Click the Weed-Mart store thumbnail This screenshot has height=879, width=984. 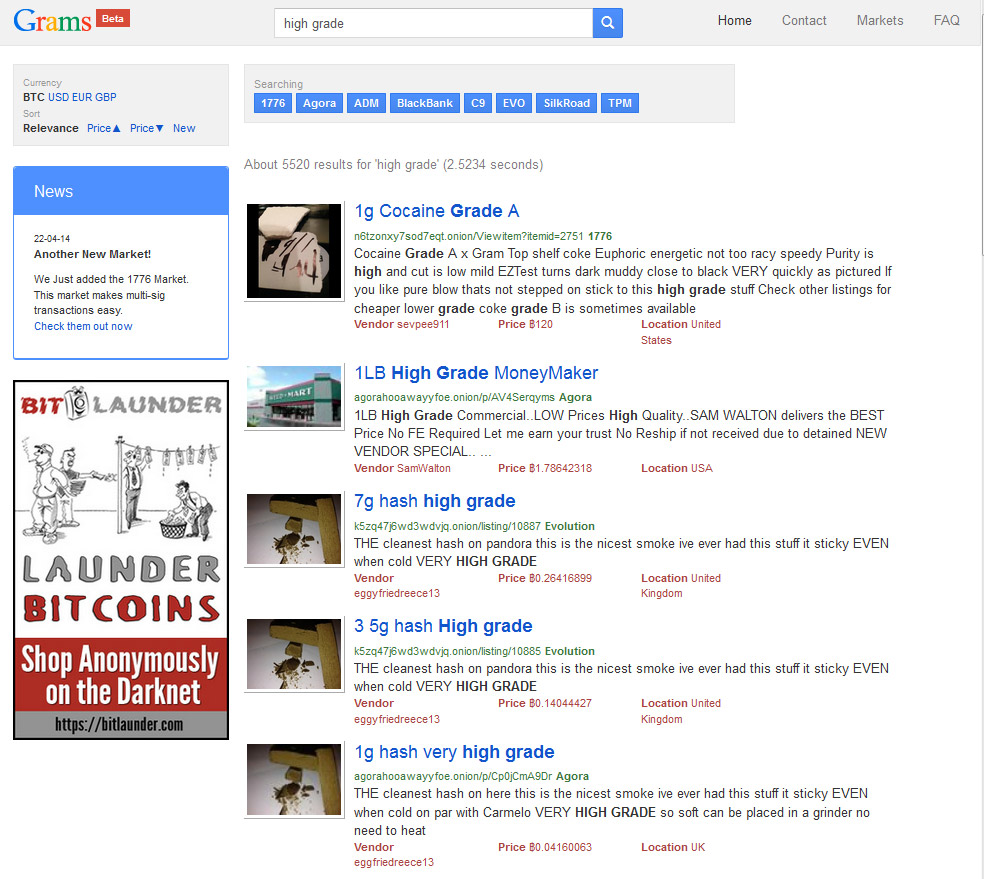coord(294,397)
